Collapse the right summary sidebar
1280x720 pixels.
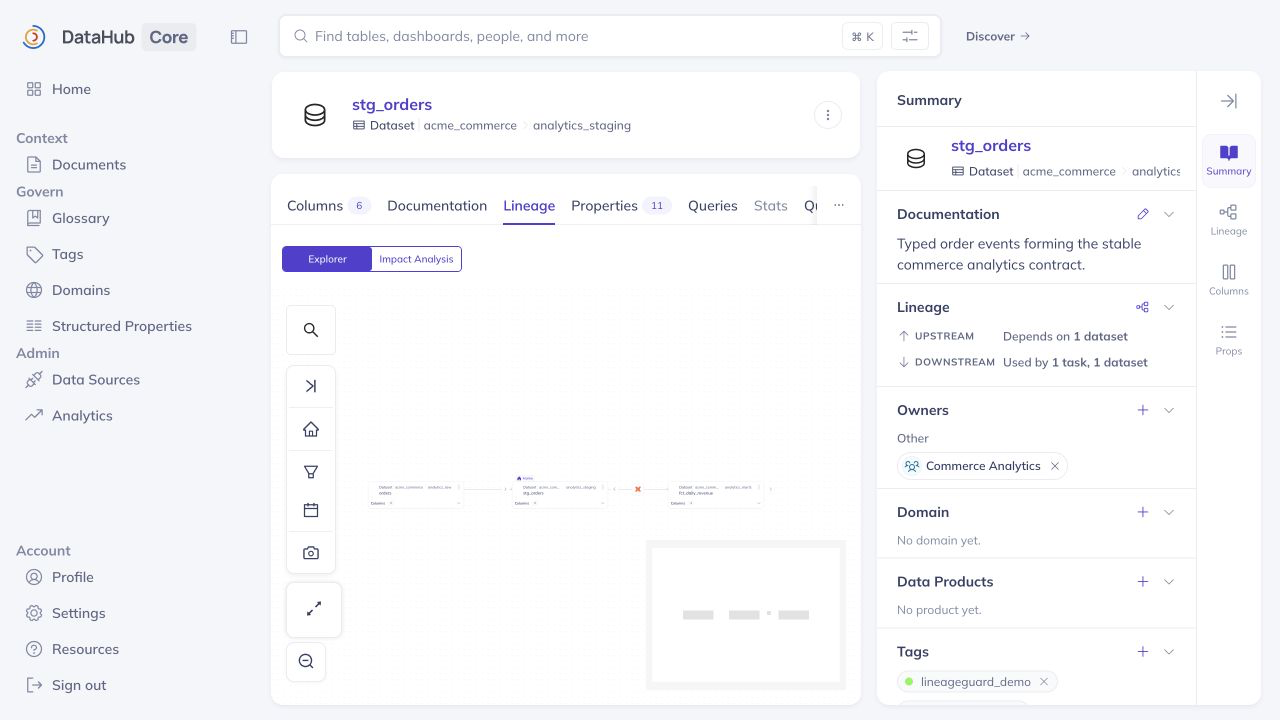point(1229,101)
